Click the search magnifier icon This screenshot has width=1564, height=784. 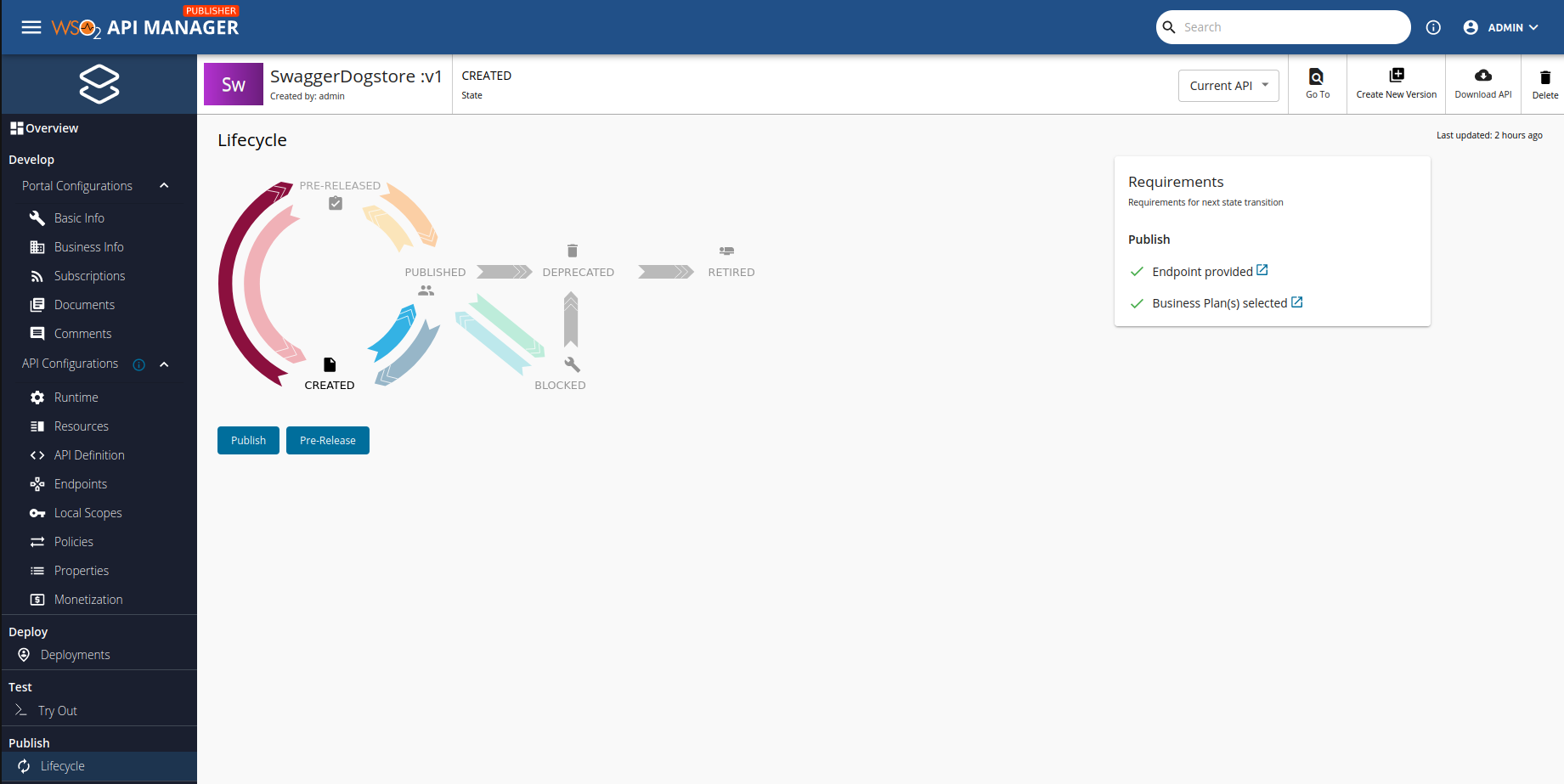[1169, 27]
